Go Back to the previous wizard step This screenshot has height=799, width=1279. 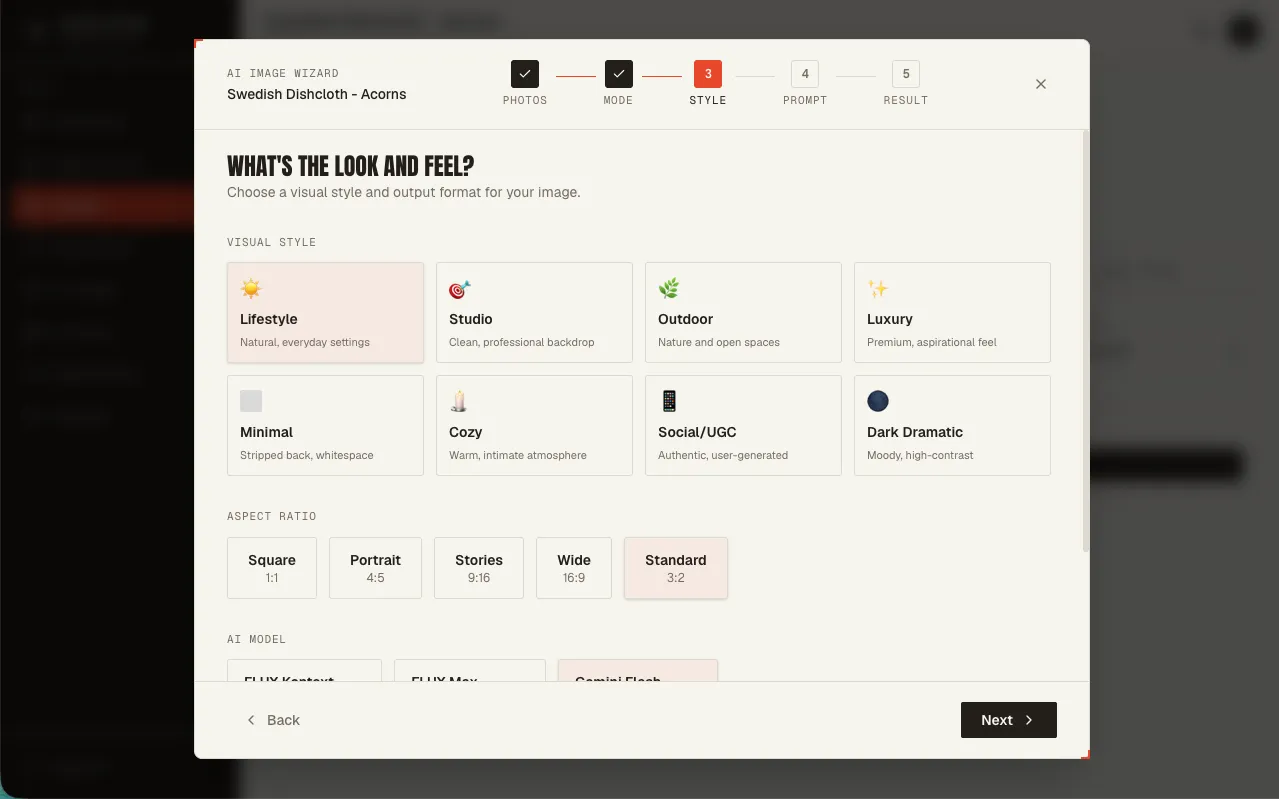coord(273,720)
